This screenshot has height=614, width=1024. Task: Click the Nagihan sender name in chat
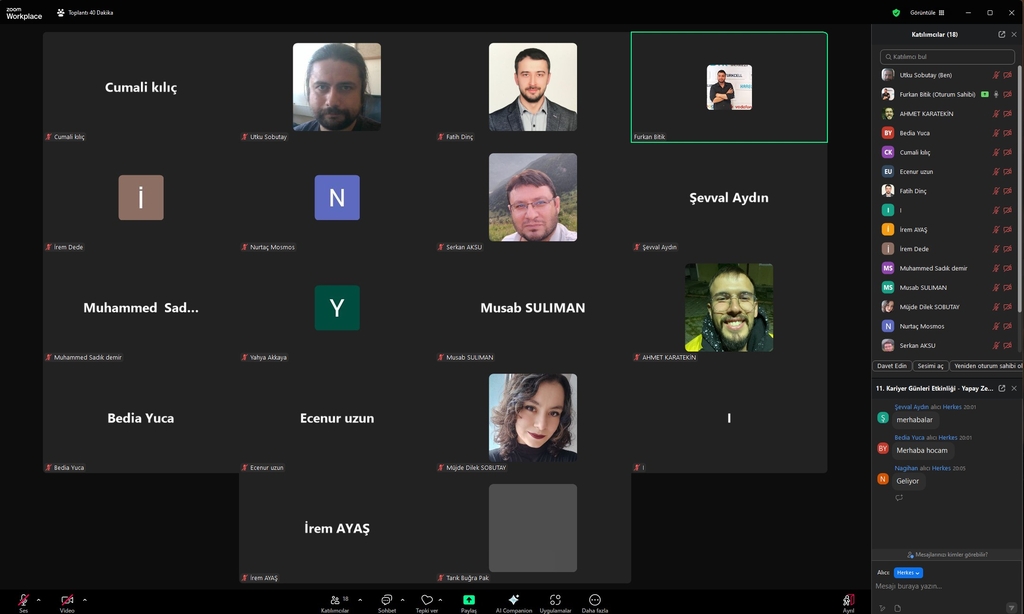coord(906,468)
